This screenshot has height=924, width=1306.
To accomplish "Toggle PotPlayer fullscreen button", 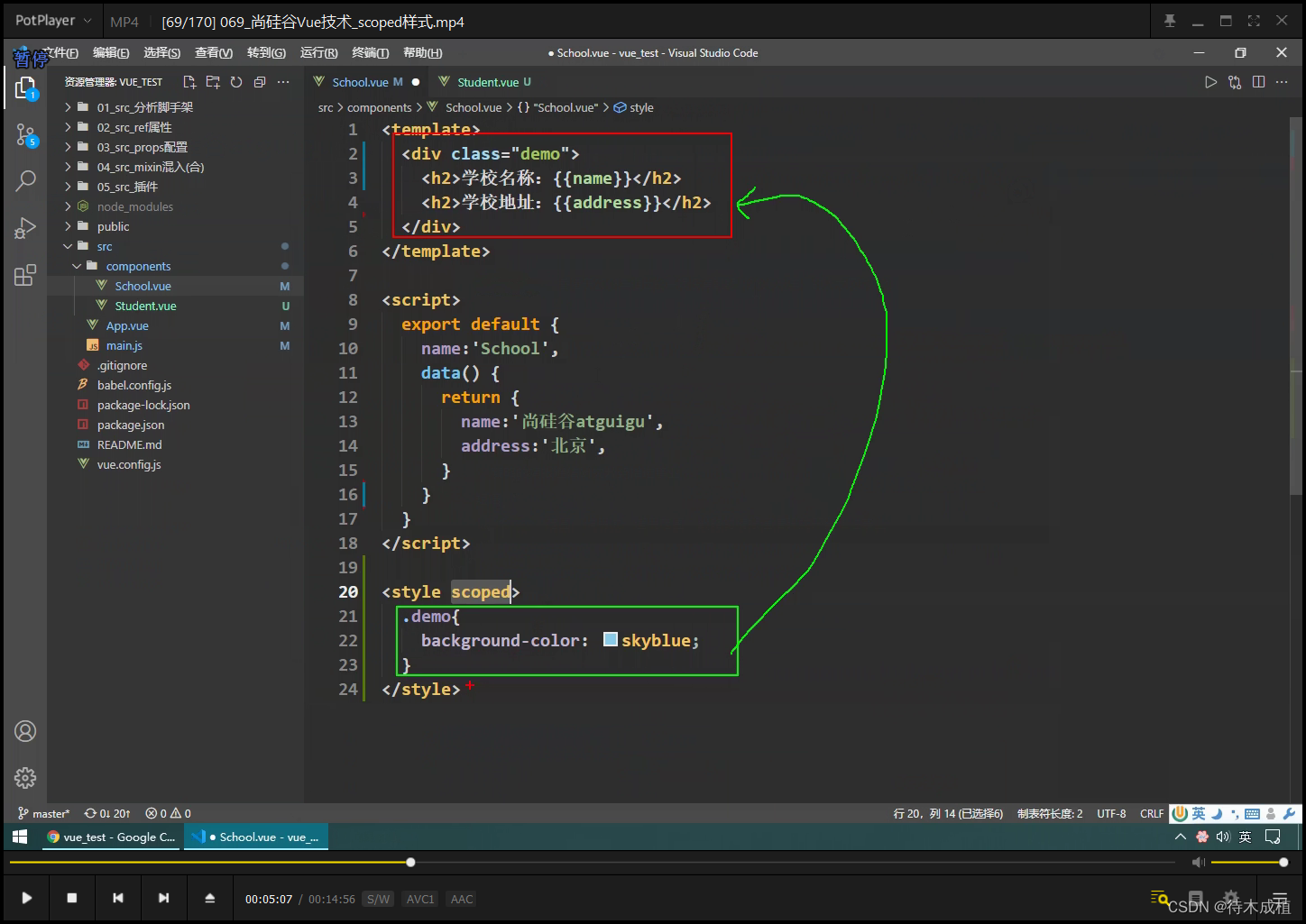I will coord(1254,21).
